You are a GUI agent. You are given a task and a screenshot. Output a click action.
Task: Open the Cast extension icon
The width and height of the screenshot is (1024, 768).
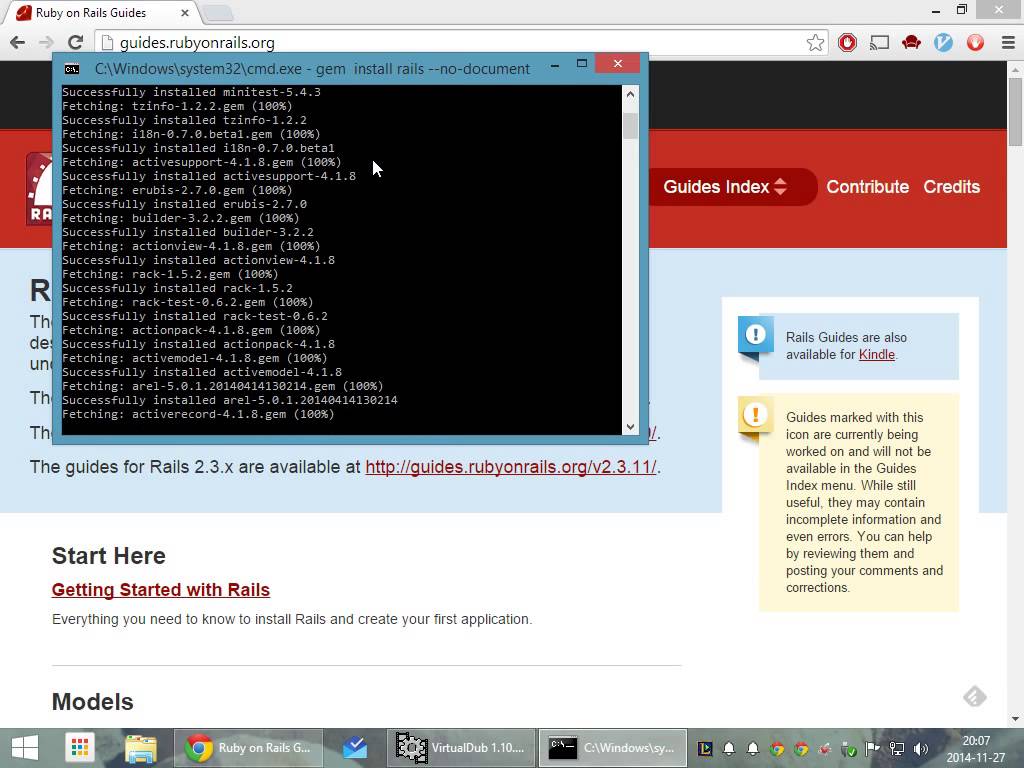pos(879,43)
